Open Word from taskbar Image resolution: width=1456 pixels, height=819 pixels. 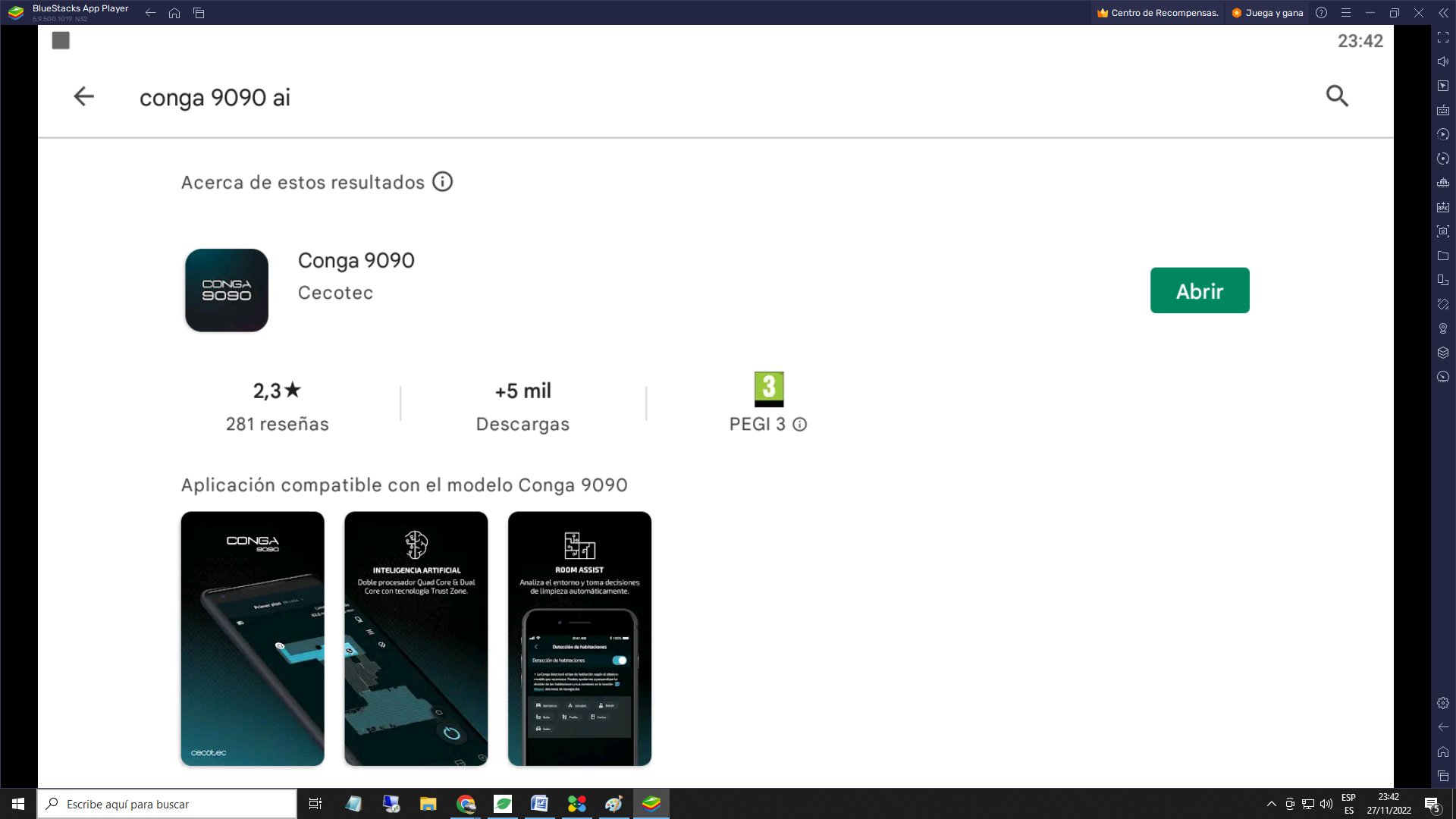539,804
